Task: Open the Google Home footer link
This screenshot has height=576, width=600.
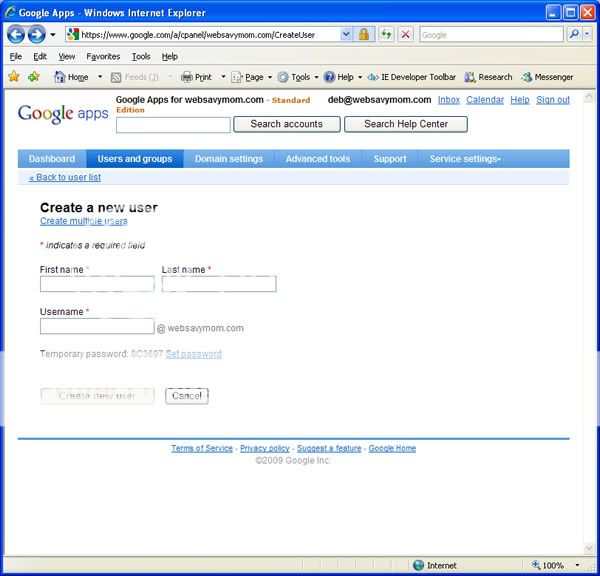Action: [392, 449]
